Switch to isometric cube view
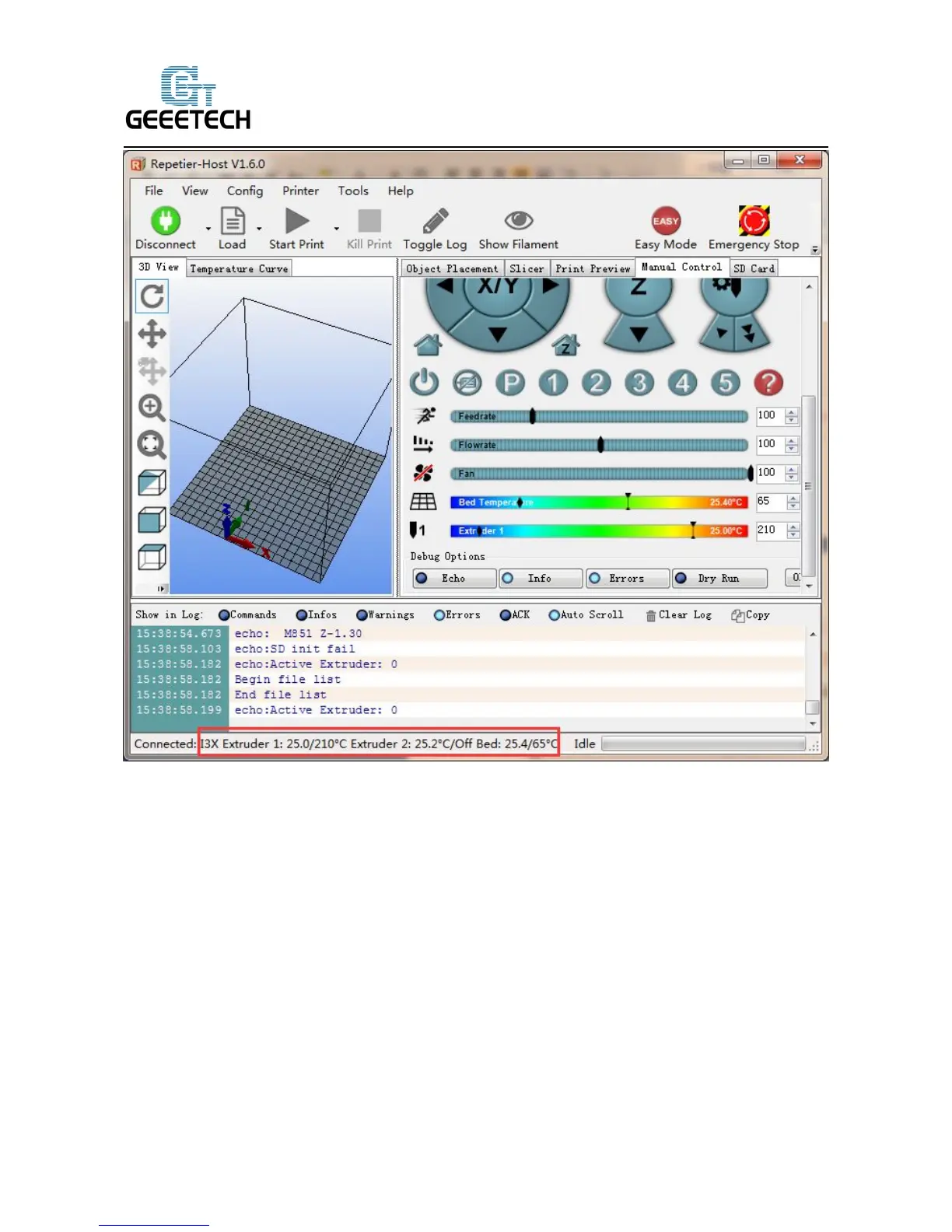952x1232 pixels. click(x=152, y=482)
